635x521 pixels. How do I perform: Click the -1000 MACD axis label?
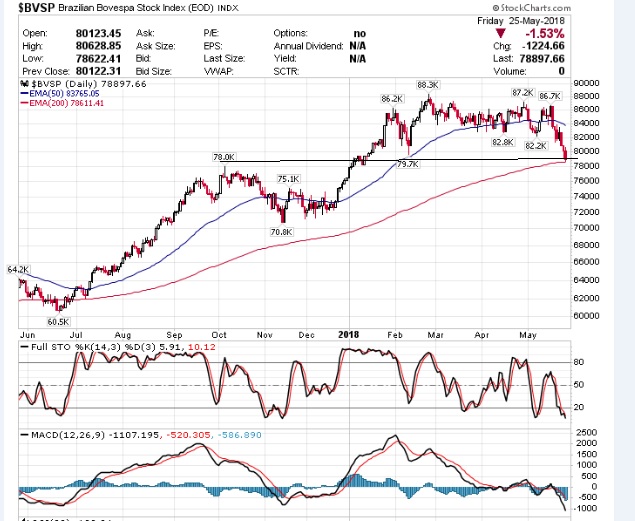click(586, 508)
